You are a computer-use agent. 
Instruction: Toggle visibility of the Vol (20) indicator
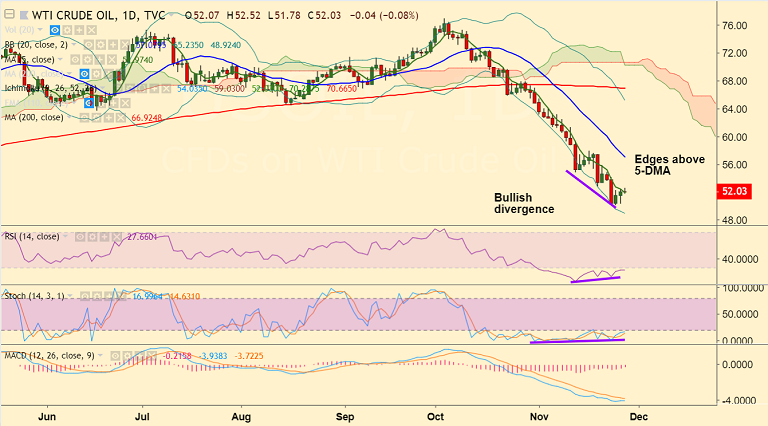click(x=55, y=30)
